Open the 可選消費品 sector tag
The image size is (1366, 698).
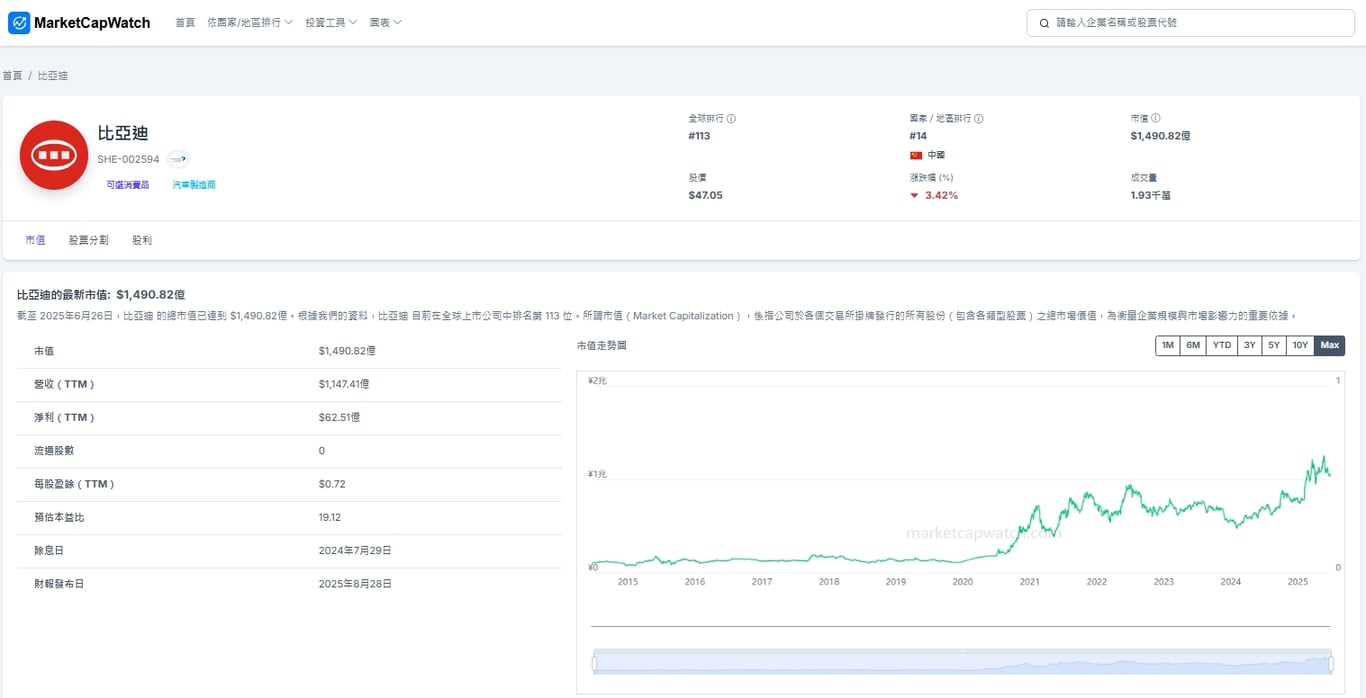click(x=128, y=185)
